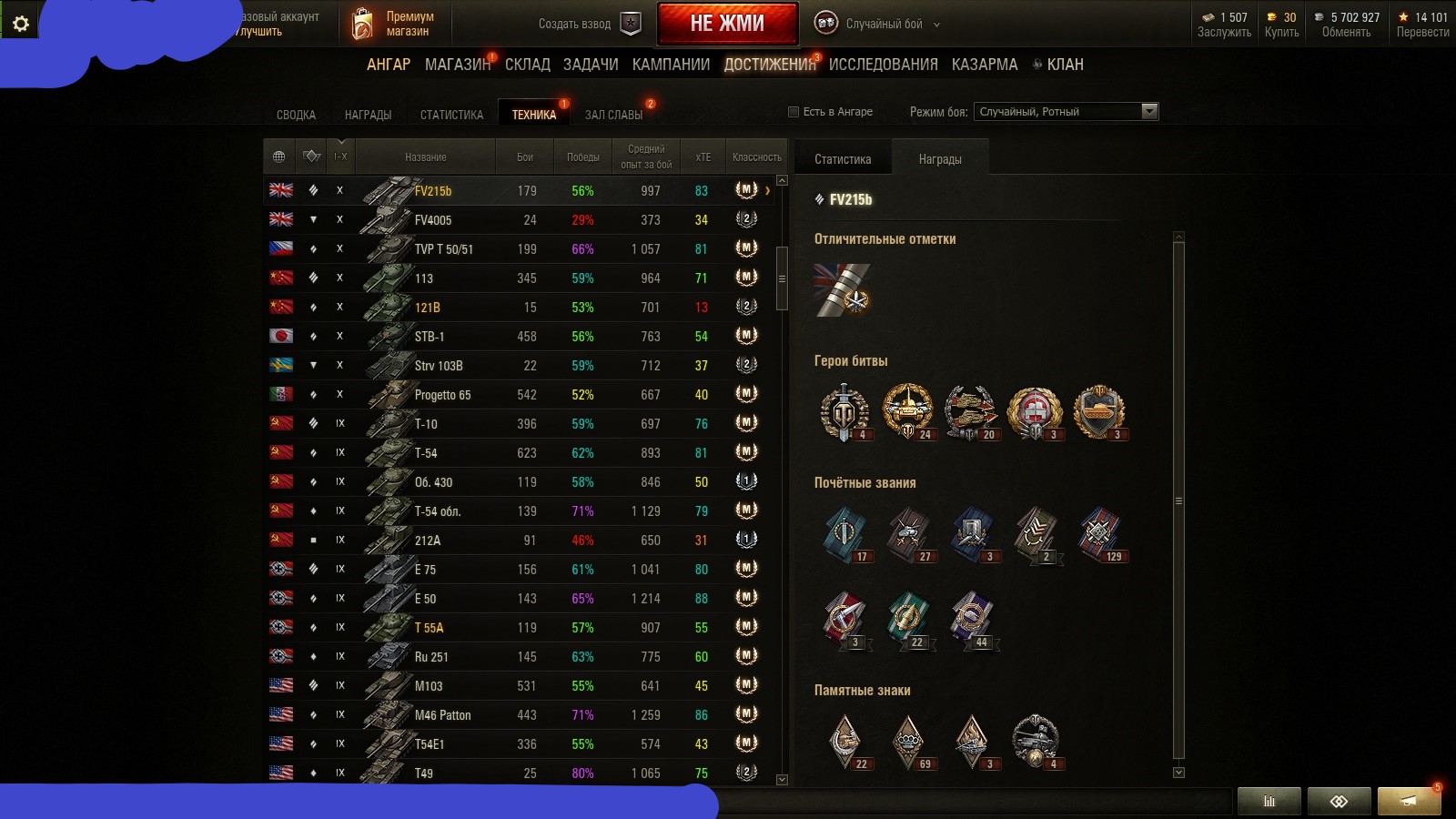This screenshot has width=1456, height=819.
Task: Click the statistics chart icon at bottom right
Action: click(1269, 802)
